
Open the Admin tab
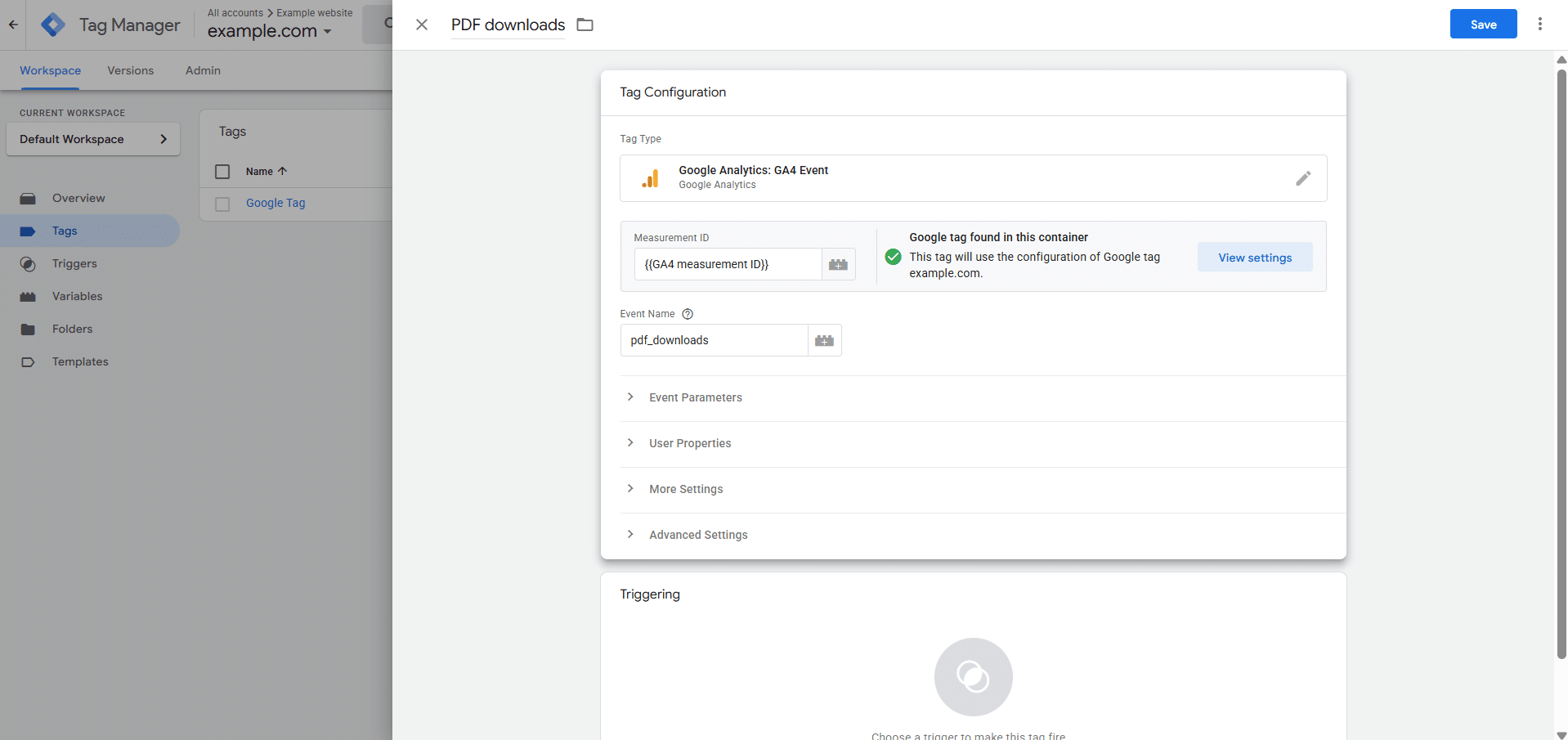(x=202, y=70)
